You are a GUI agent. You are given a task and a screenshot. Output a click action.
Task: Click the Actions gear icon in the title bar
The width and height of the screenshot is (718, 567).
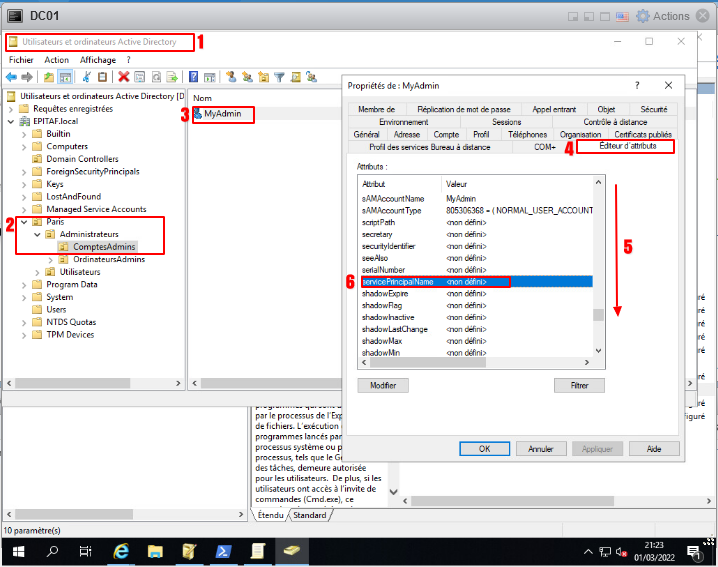[x=642, y=16]
